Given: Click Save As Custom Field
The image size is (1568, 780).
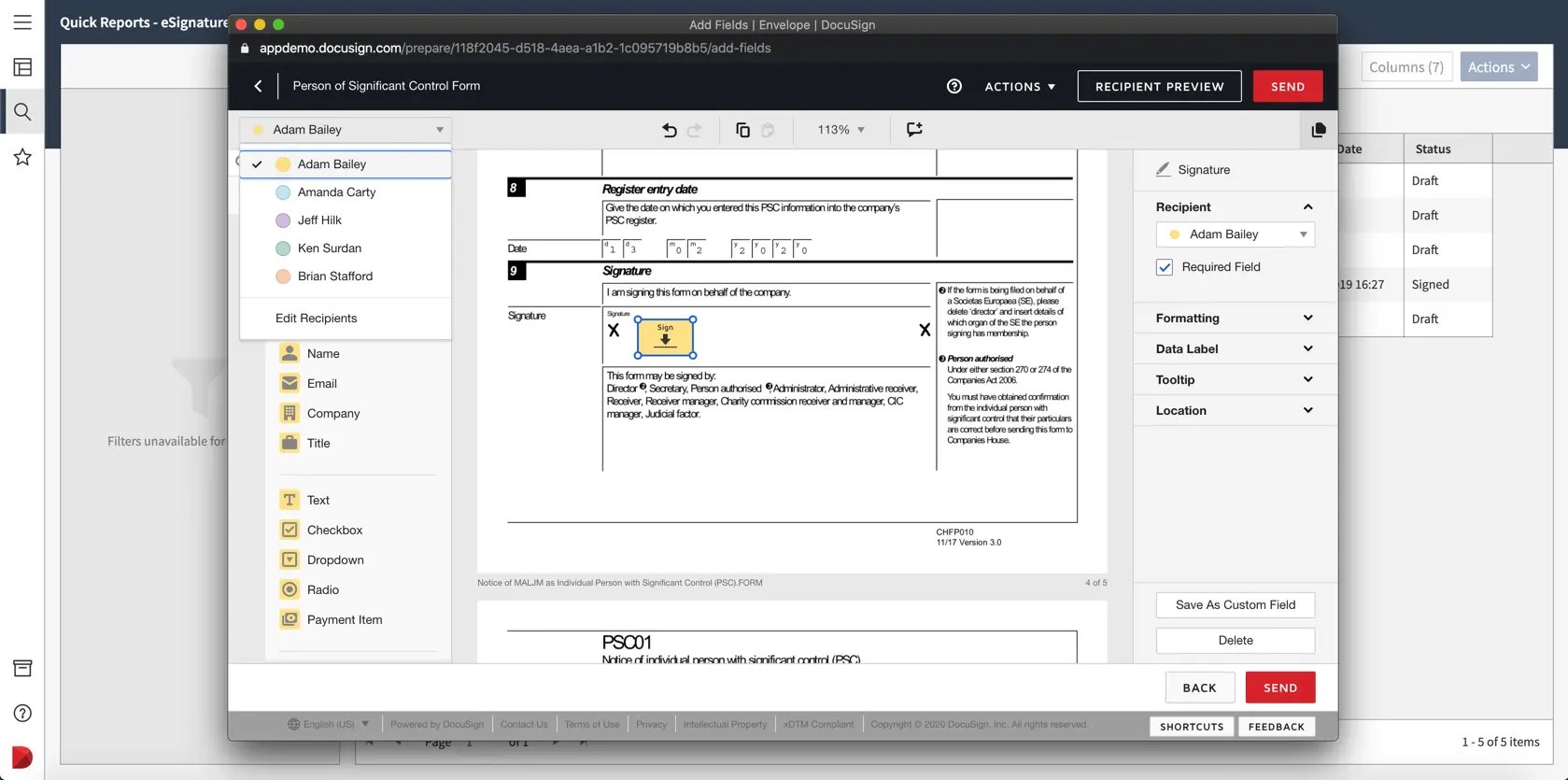Looking at the screenshot, I should click(1235, 605).
